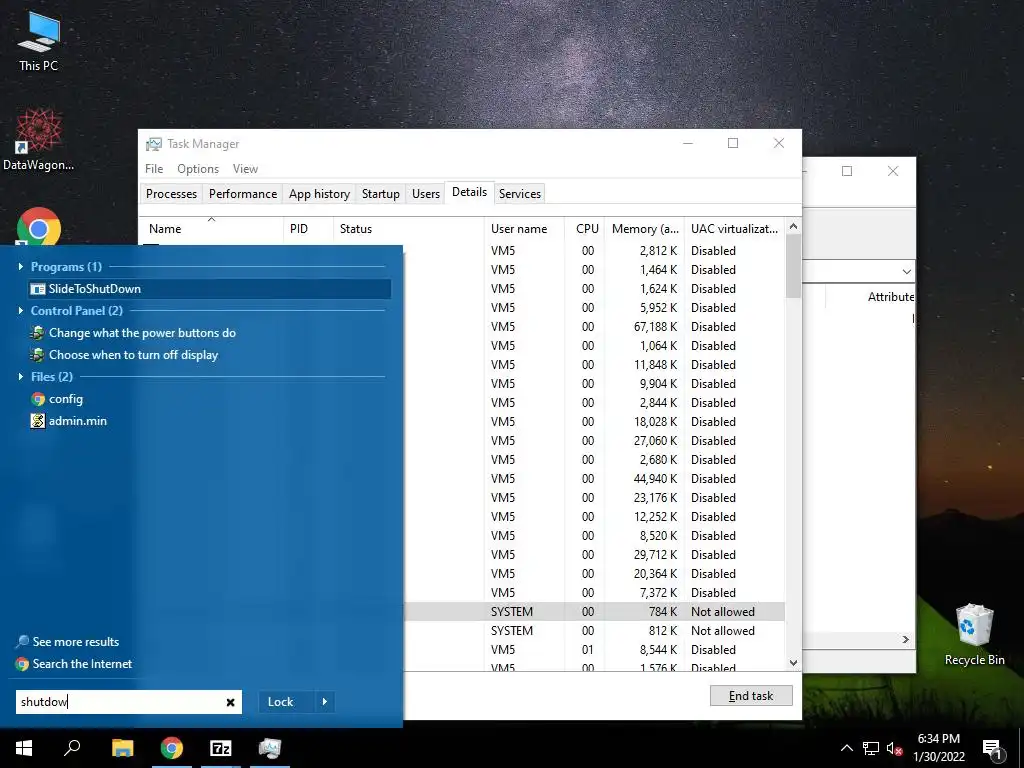
Task: Sort by the Name column header
Action: (x=211, y=229)
